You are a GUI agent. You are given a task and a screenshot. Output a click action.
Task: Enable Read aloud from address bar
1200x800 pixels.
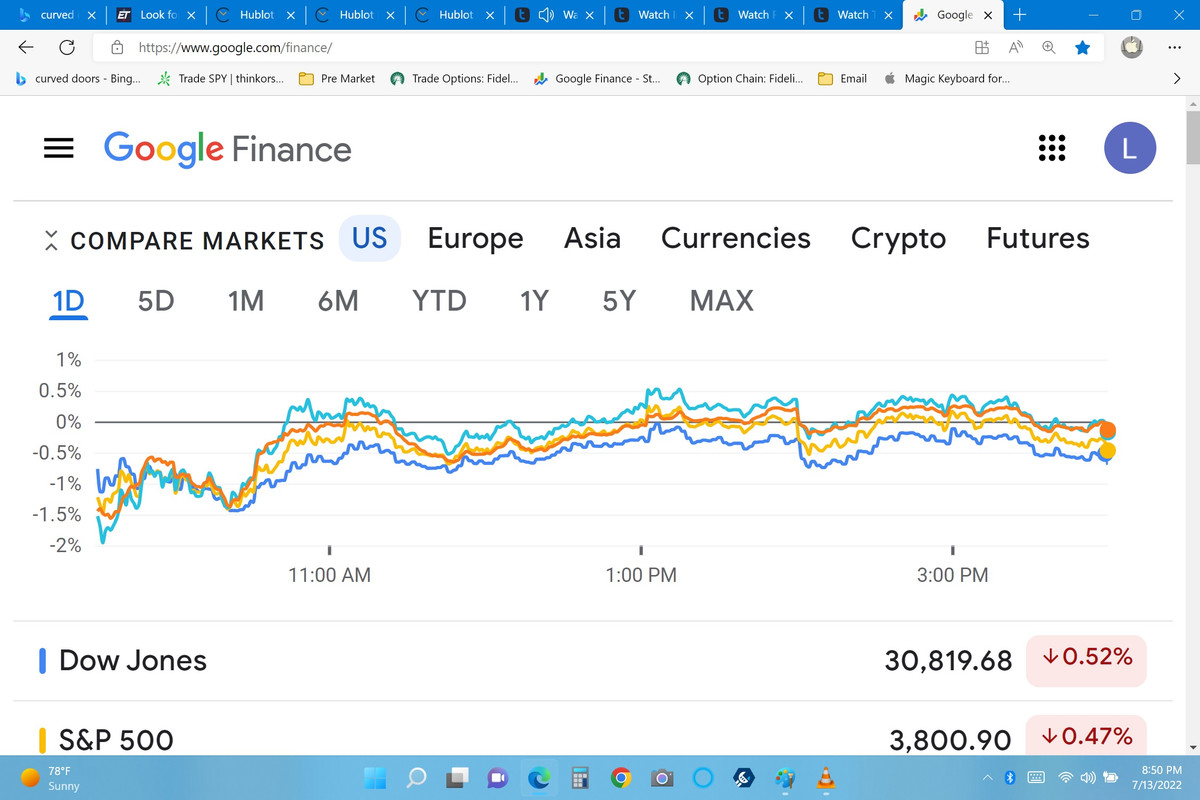[x=1015, y=47]
